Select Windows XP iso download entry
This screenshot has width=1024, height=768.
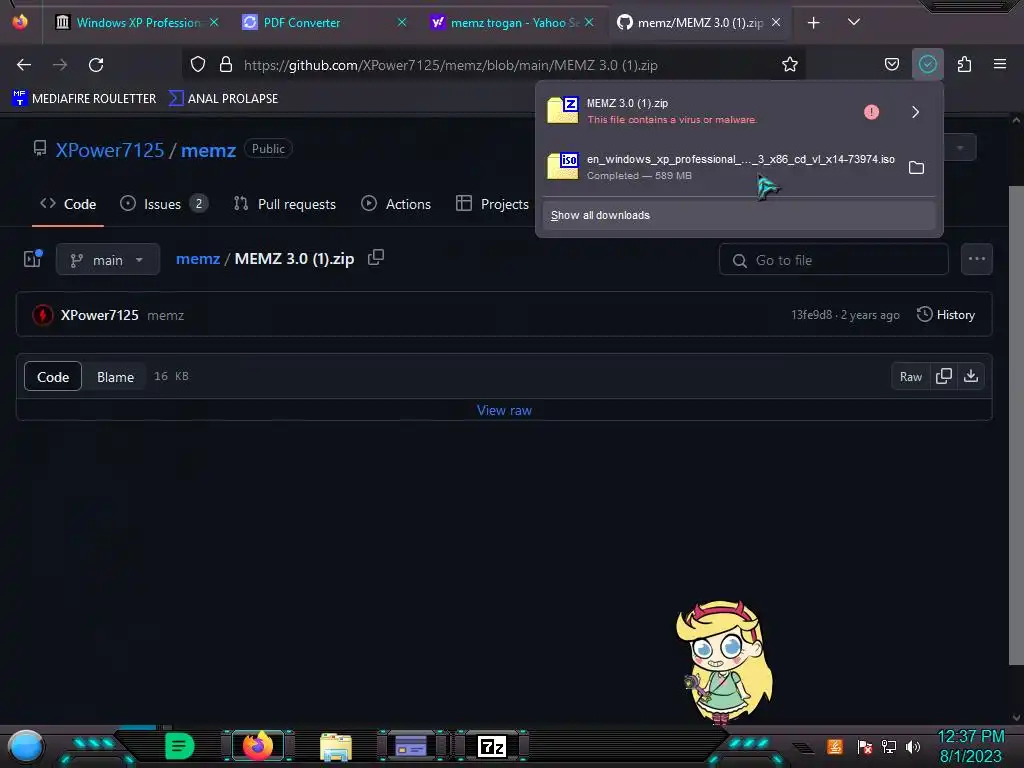(722, 167)
